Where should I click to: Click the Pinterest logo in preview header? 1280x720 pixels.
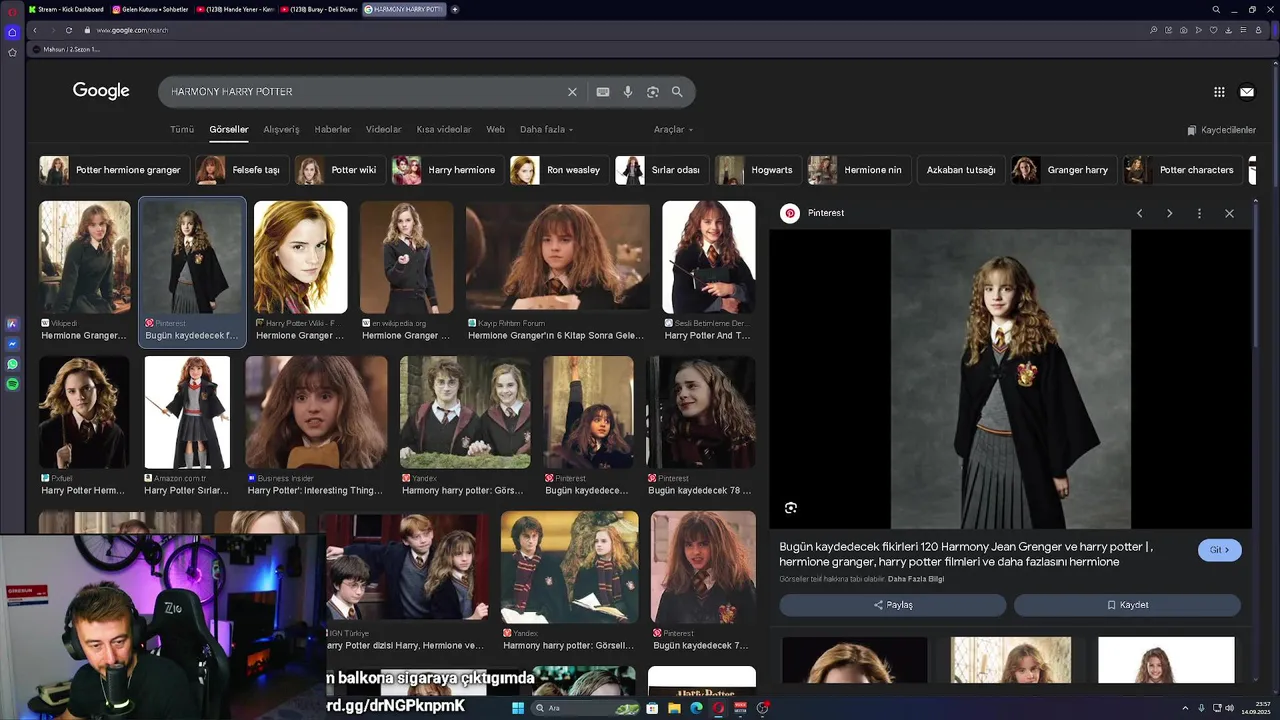(x=790, y=213)
